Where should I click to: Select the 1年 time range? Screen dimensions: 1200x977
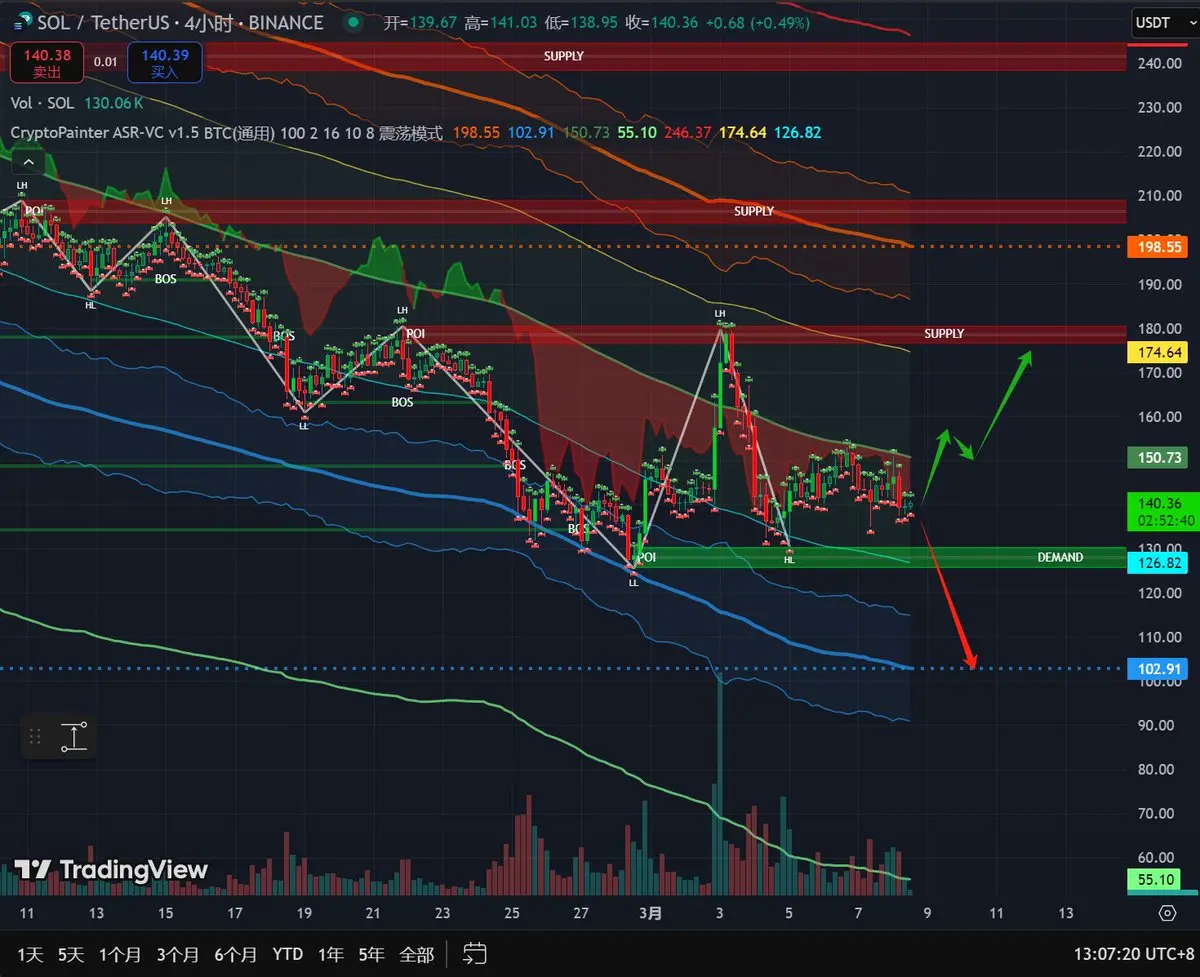click(x=330, y=954)
